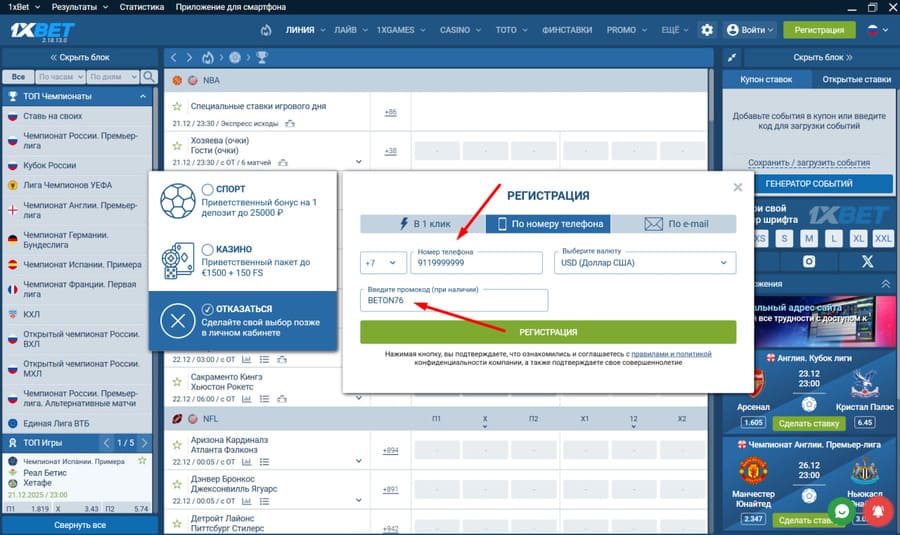Set font size M
This screenshot has width=900, height=535.
(x=809, y=238)
